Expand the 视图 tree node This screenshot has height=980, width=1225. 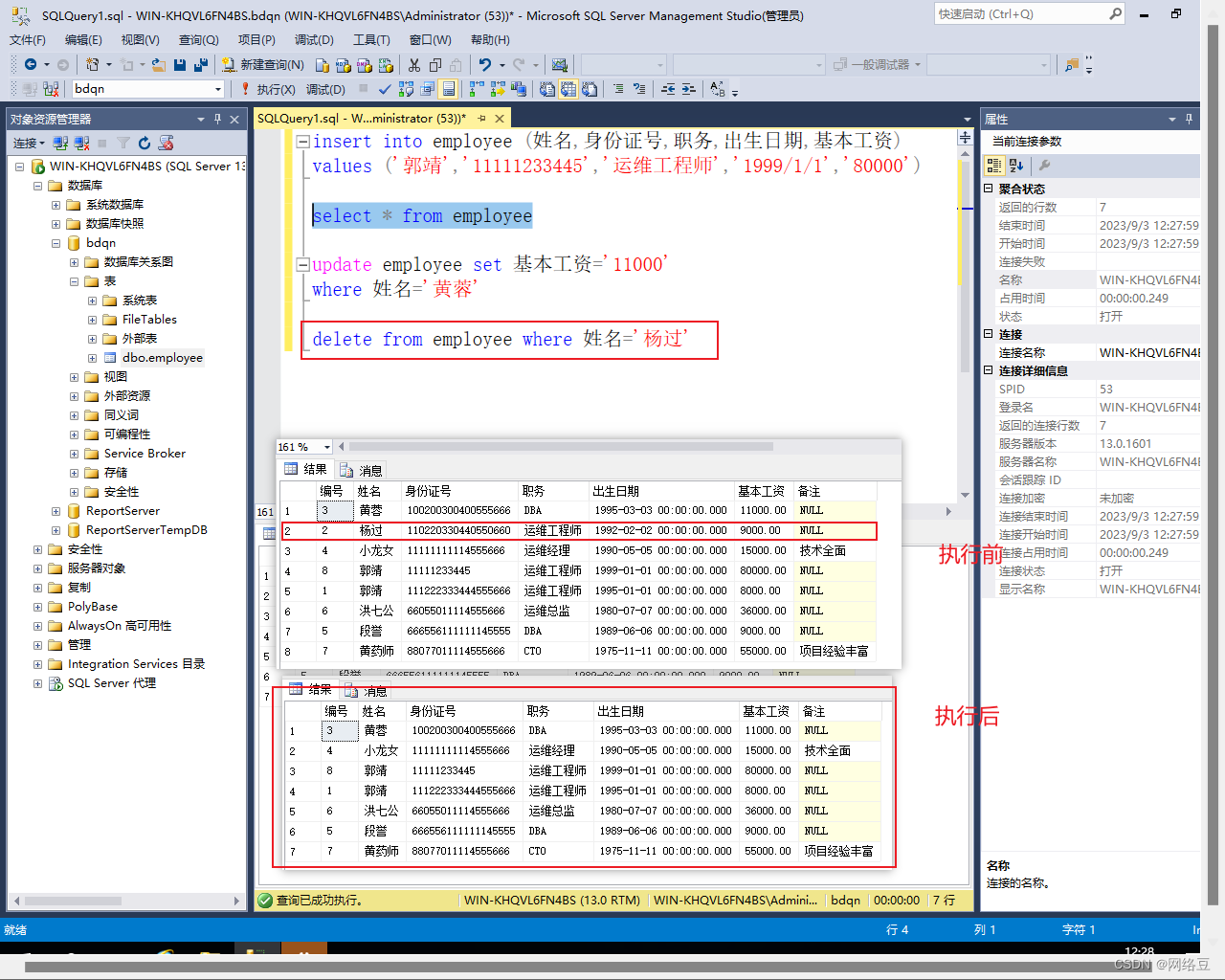(x=74, y=377)
